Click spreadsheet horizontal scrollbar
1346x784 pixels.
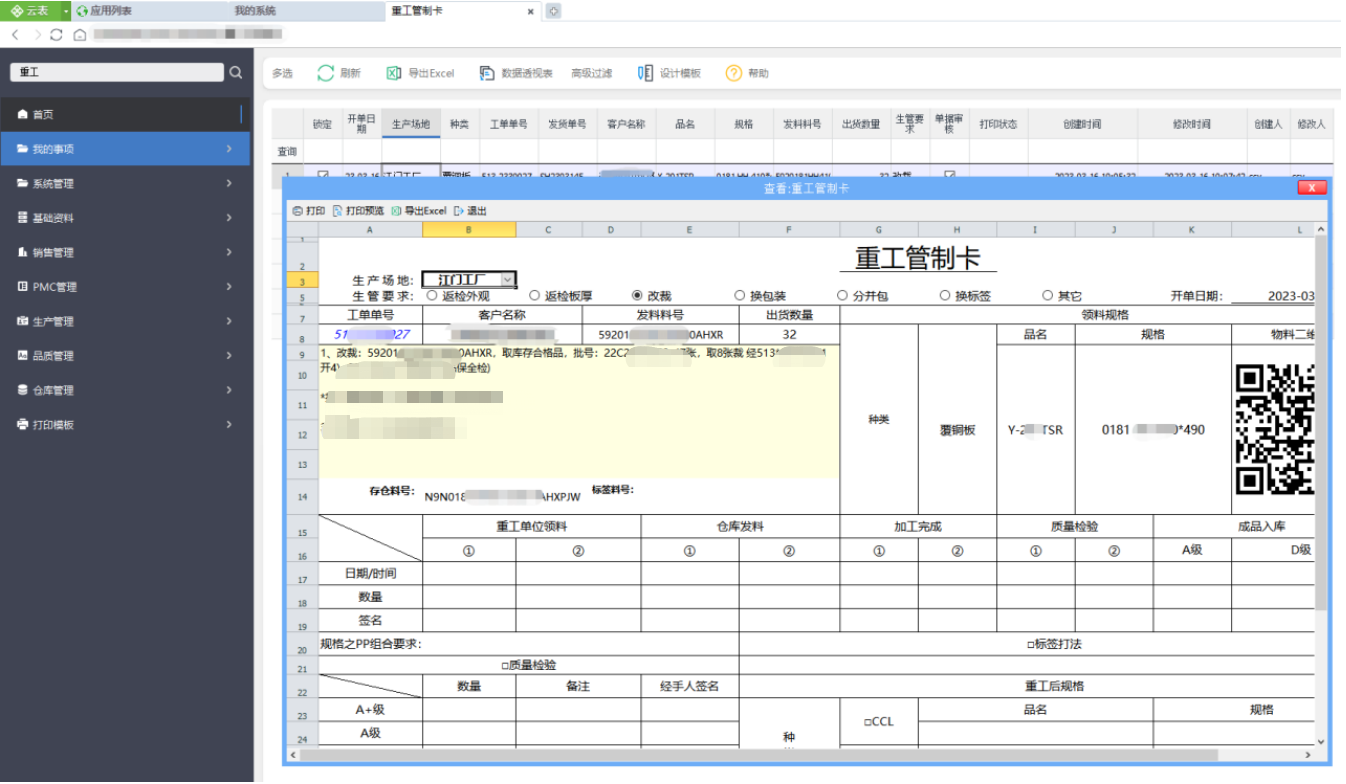pyautogui.click(x=760, y=754)
